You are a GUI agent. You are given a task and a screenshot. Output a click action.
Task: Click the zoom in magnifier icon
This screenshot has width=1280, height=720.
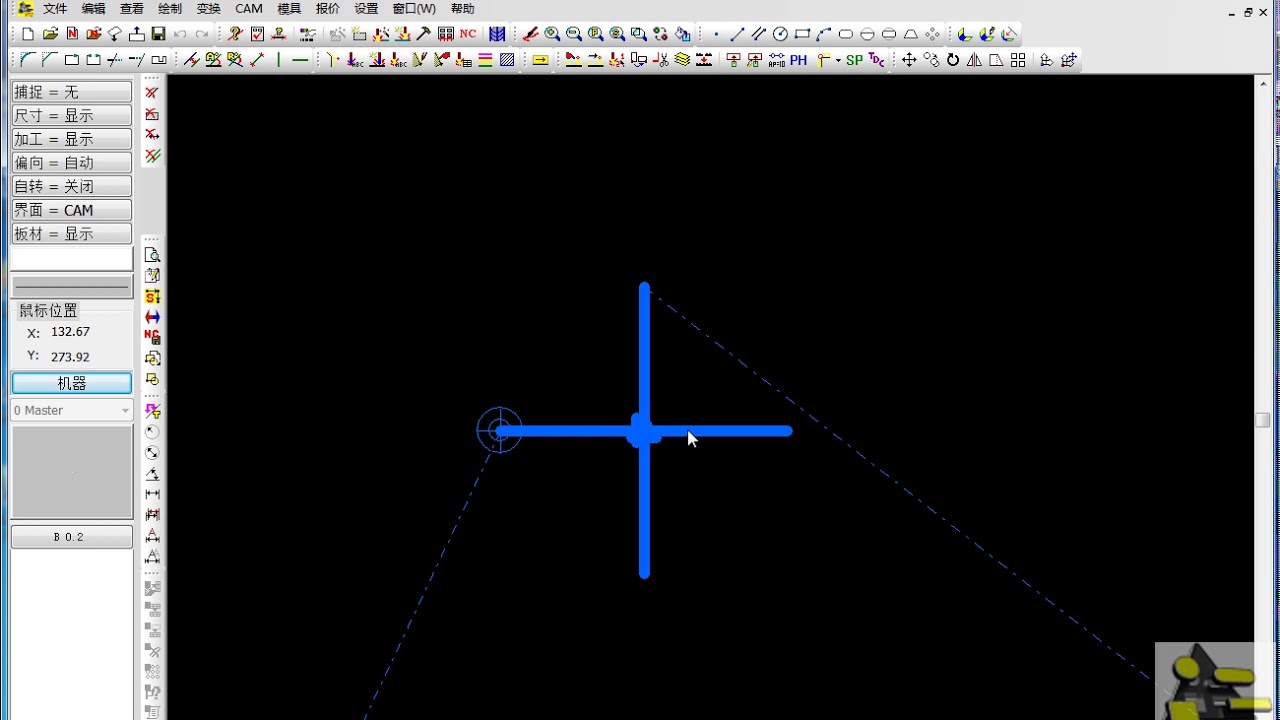coord(552,34)
